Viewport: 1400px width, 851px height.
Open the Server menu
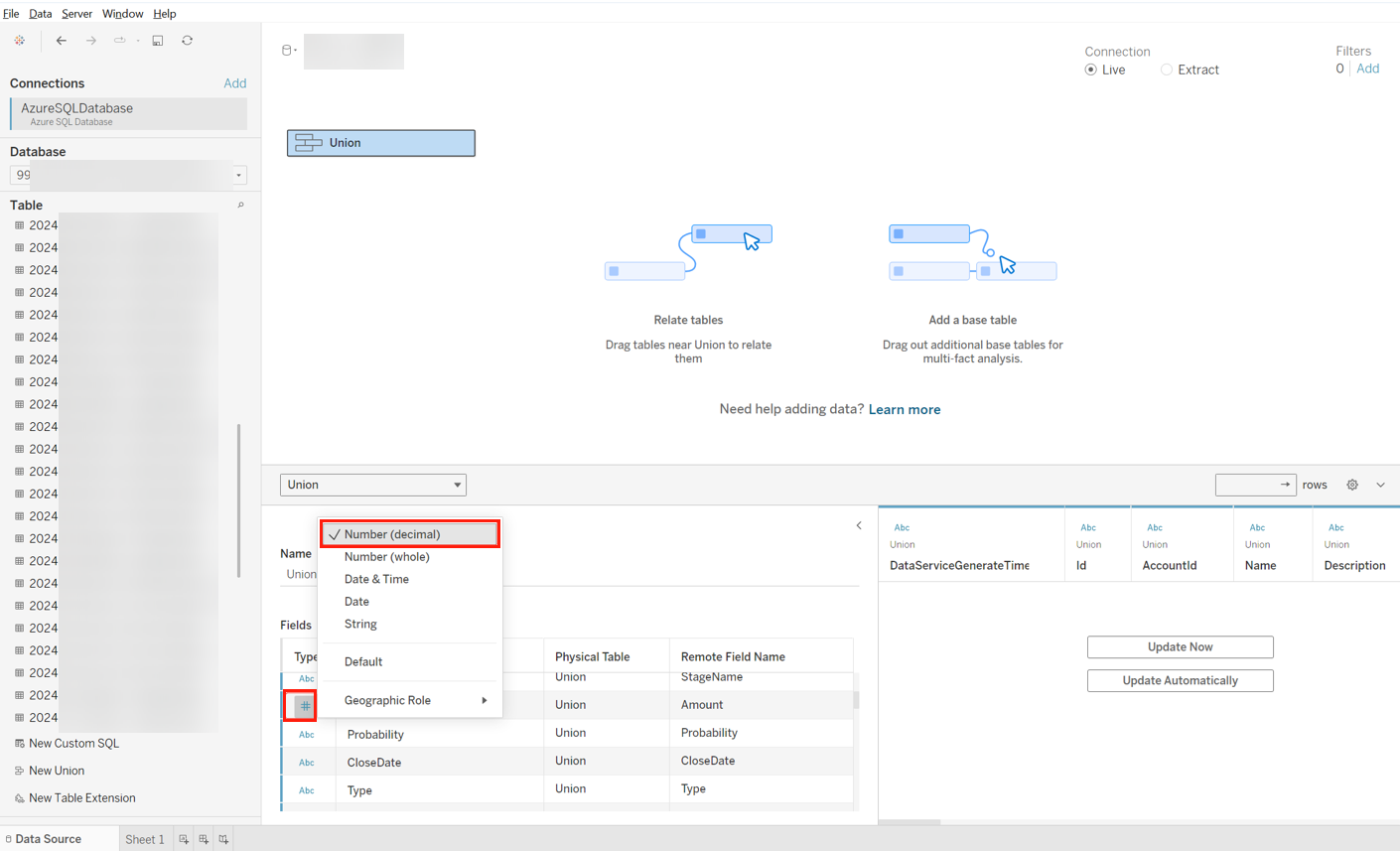pyautogui.click(x=76, y=14)
